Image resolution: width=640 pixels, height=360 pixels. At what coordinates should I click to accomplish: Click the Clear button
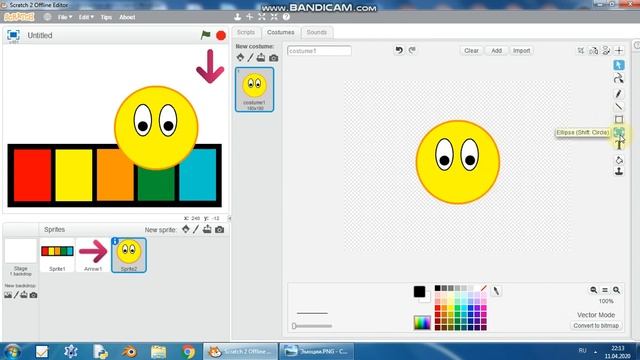(x=471, y=51)
